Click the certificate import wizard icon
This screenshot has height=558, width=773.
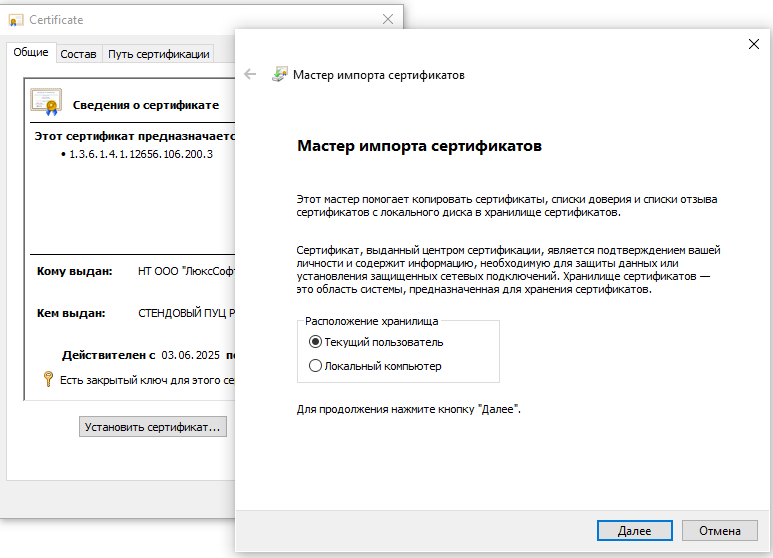pyautogui.click(x=280, y=75)
